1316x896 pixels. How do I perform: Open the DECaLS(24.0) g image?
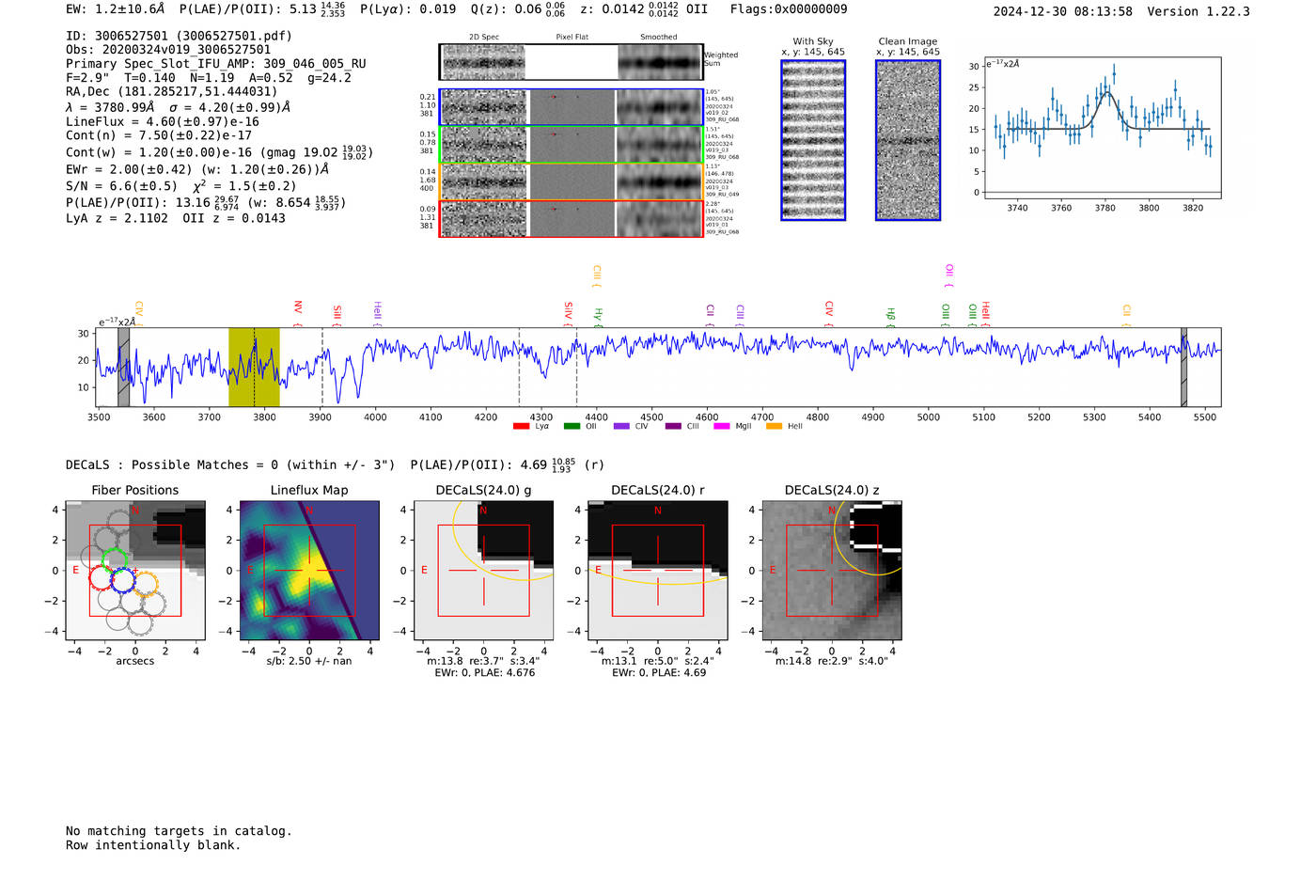click(484, 571)
